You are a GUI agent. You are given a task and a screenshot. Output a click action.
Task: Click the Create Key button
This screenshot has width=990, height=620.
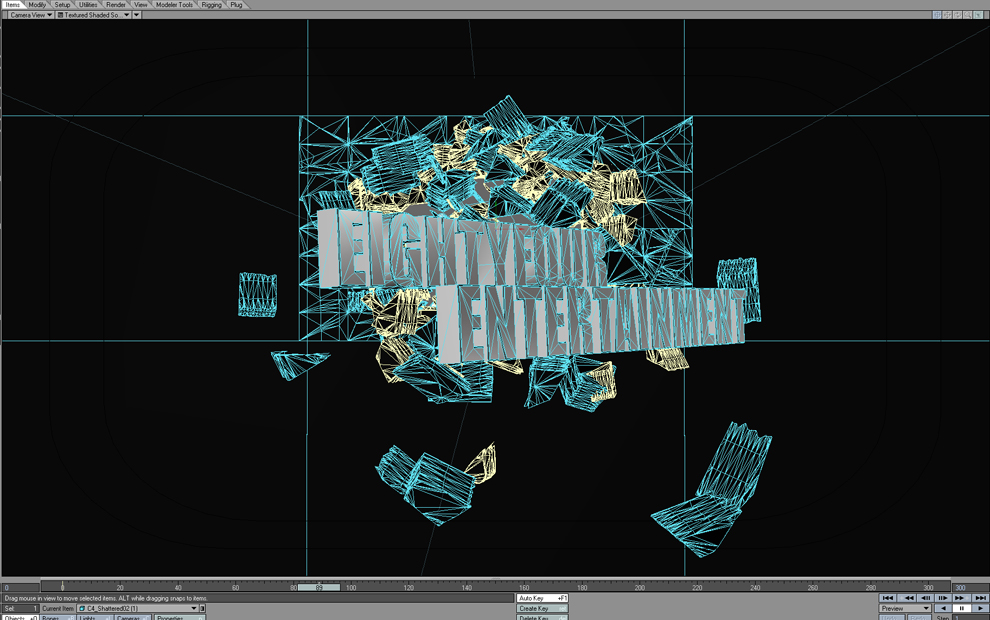coord(542,609)
